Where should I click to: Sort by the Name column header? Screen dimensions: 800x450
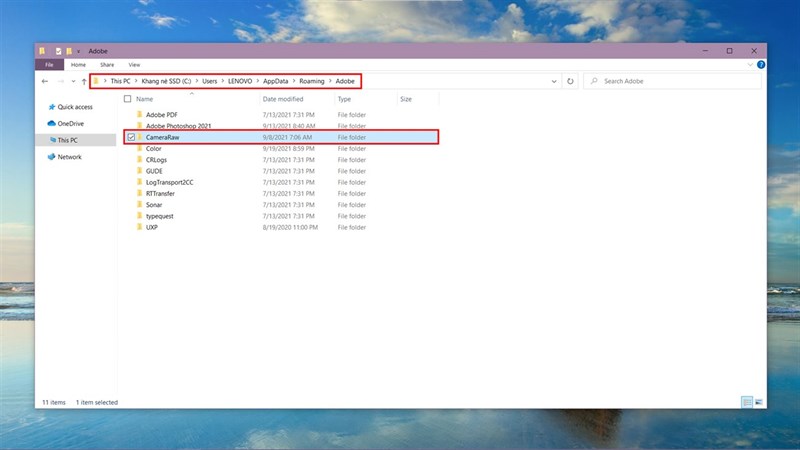144,99
